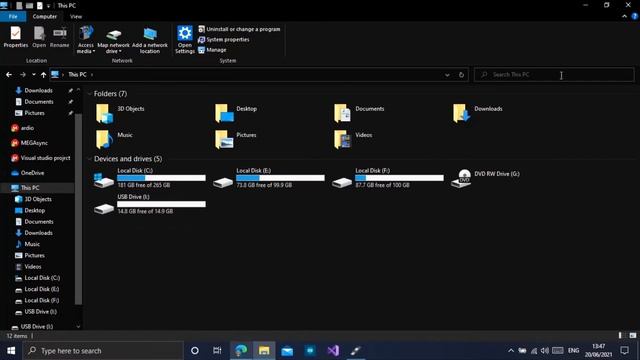Open Visual Studio from the taskbar

(x=333, y=351)
